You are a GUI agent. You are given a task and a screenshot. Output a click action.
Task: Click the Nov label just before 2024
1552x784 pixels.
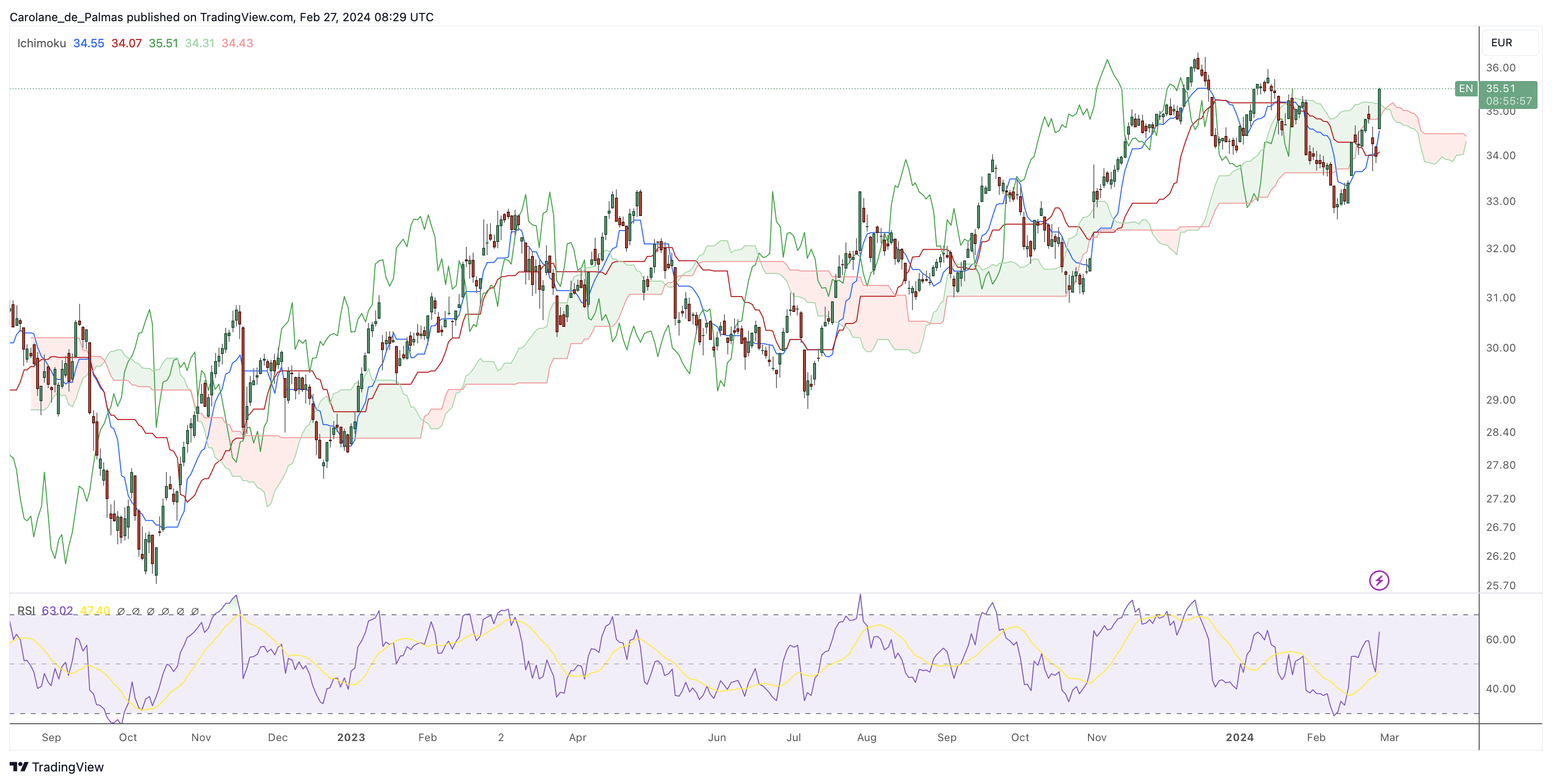click(x=1097, y=737)
